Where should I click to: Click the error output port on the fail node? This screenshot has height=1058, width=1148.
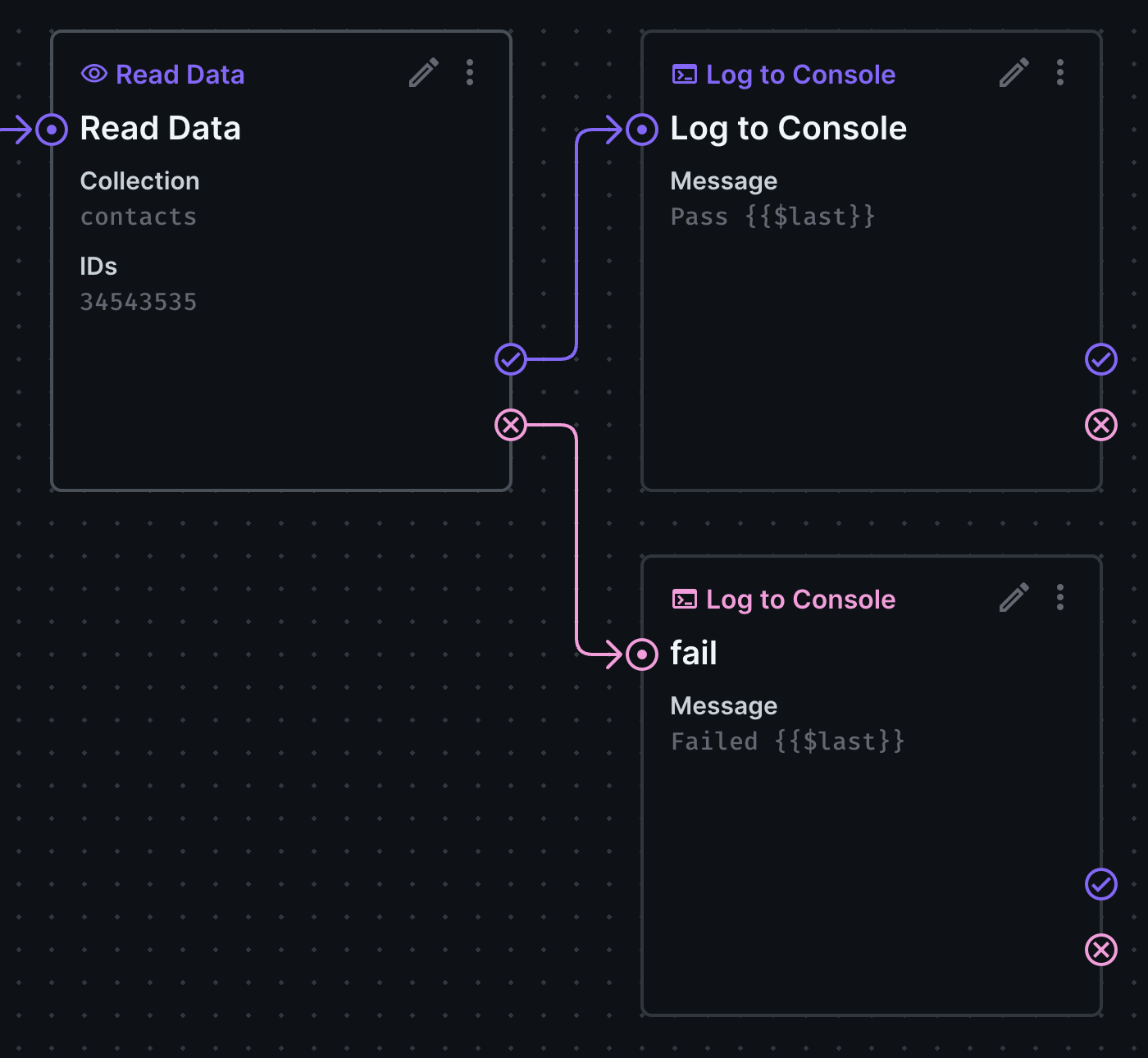pyautogui.click(x=1100, y=950)
